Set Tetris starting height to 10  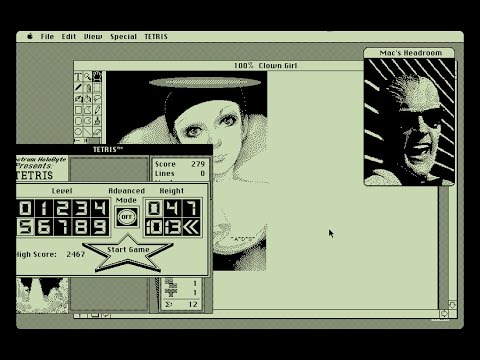tap(154, 227)
